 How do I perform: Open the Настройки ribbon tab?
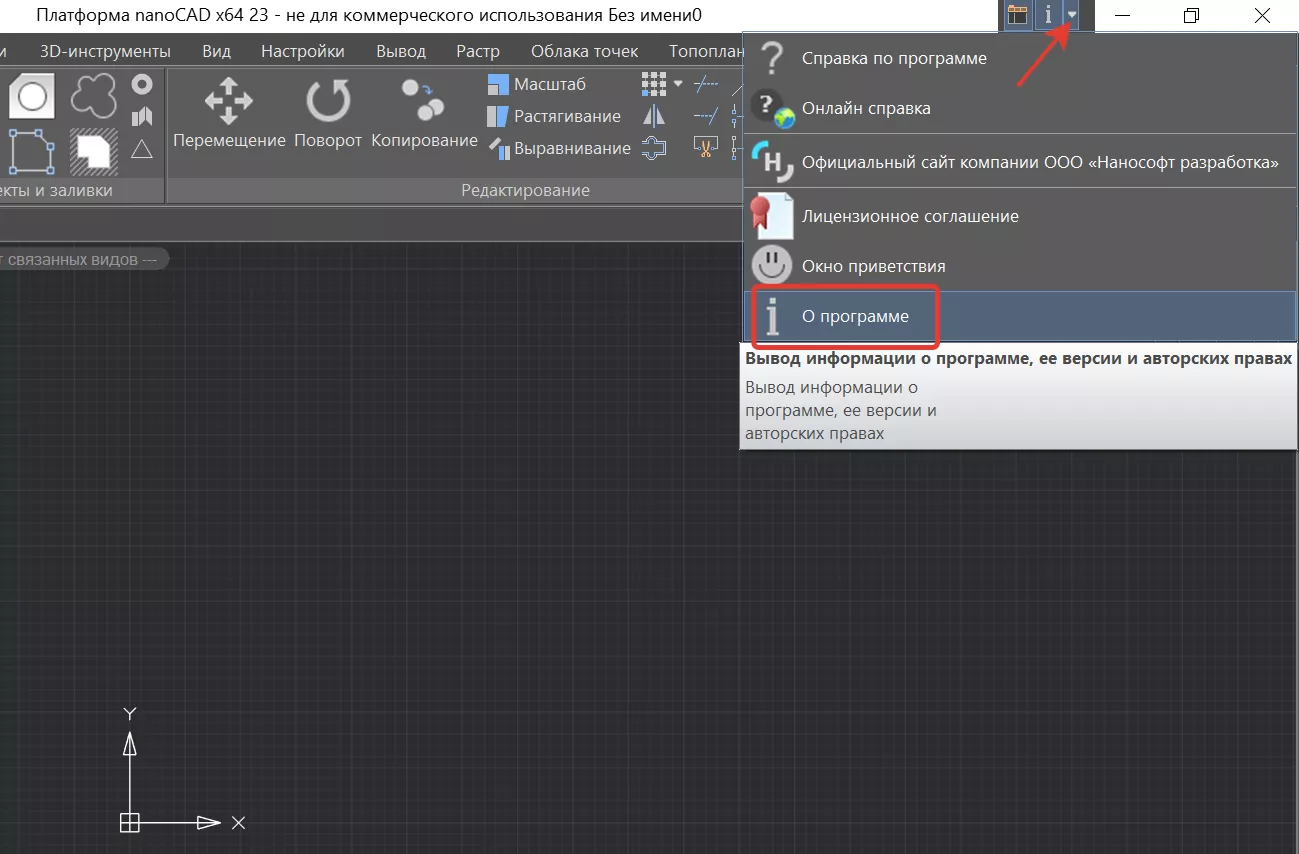point(302,51)
